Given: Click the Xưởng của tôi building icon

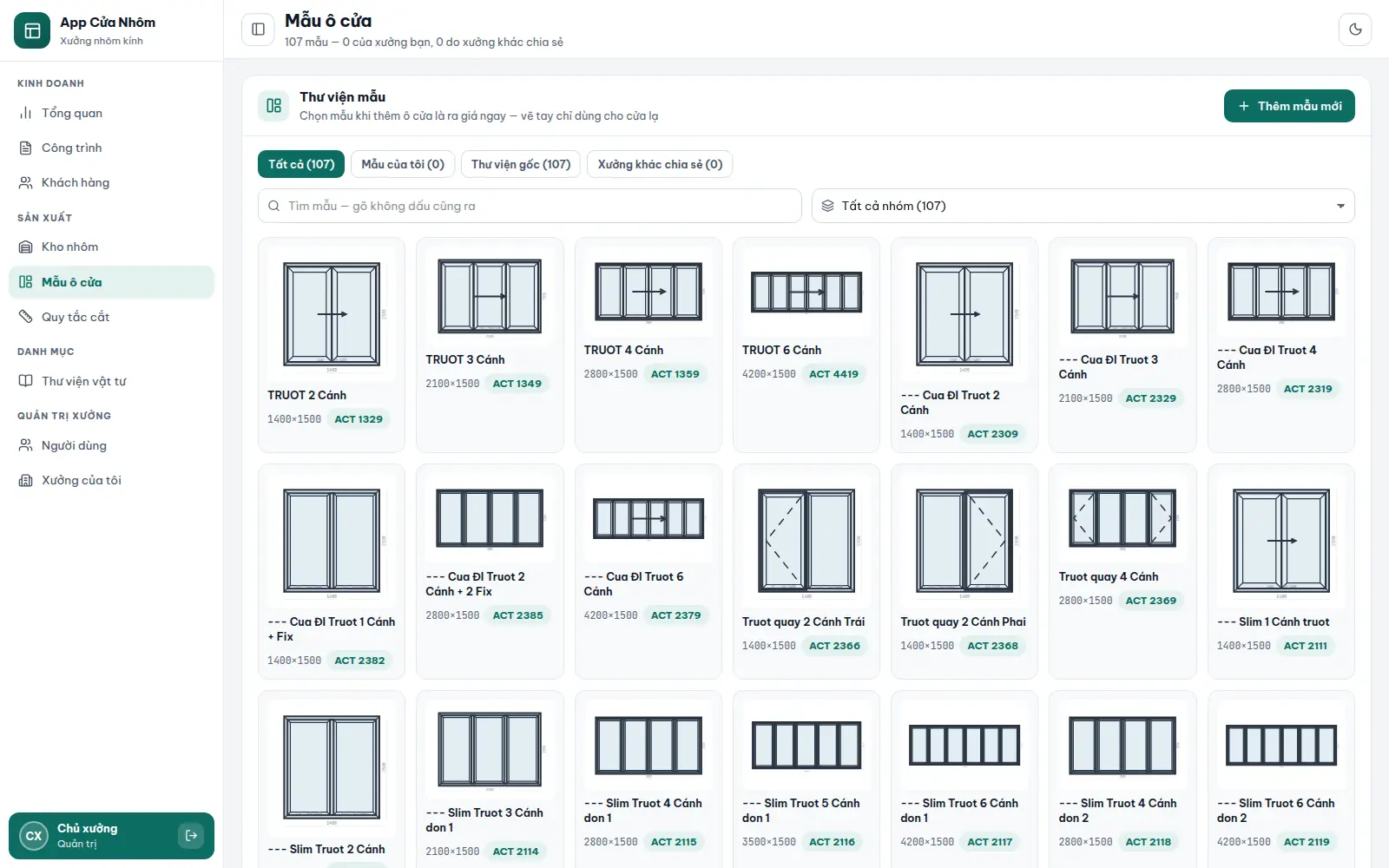Looking at the screenshot, I should click(26, 480).
